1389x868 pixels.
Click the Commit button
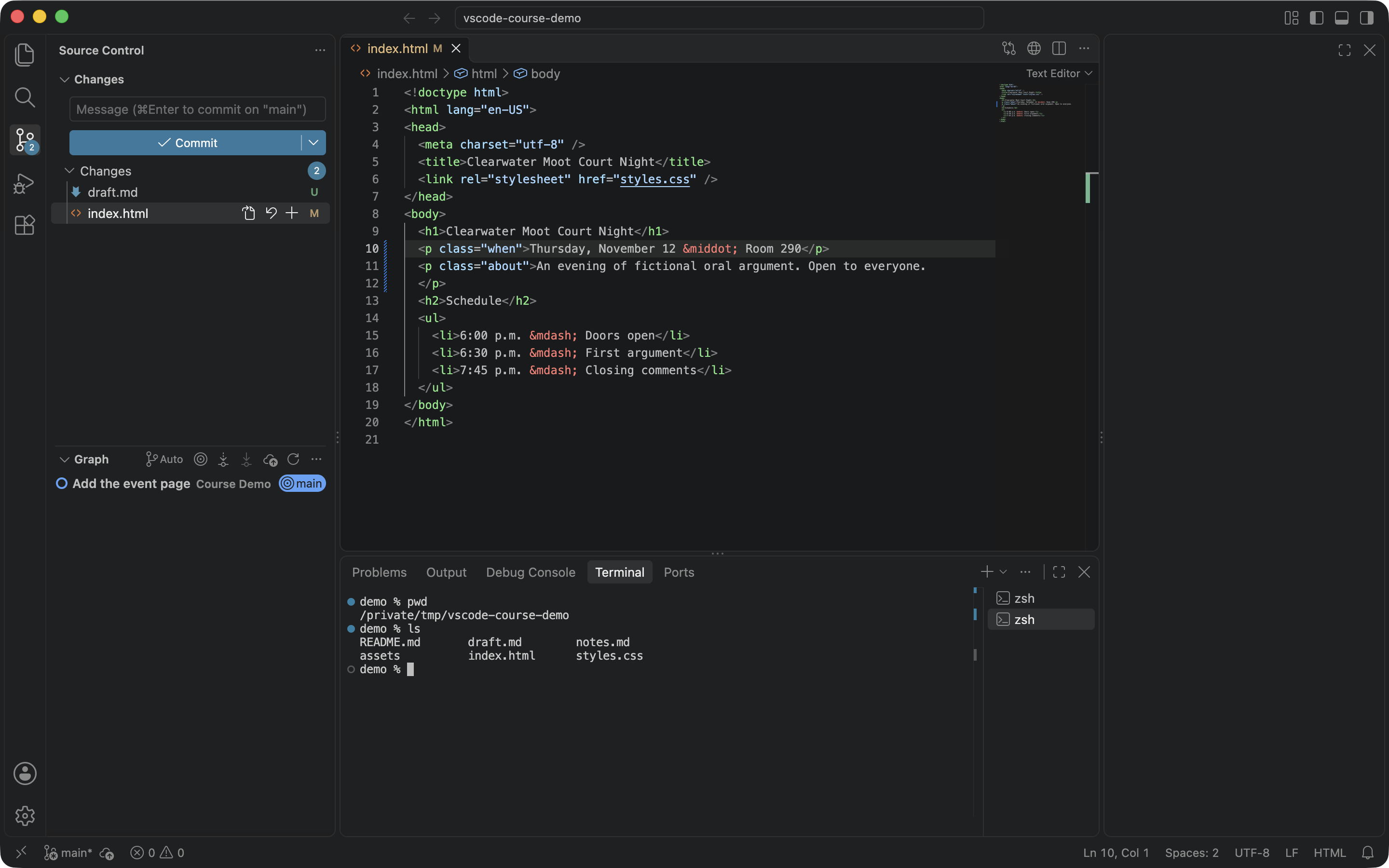pos(186,142)
